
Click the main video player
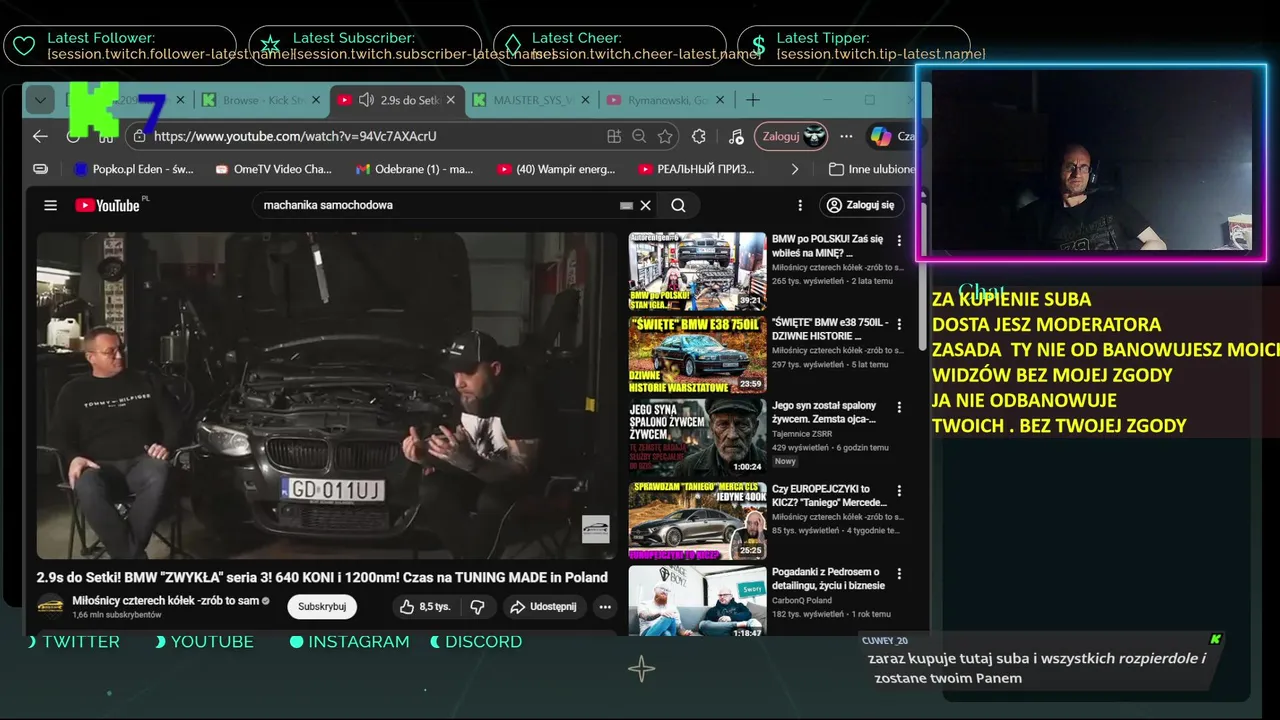327,396
